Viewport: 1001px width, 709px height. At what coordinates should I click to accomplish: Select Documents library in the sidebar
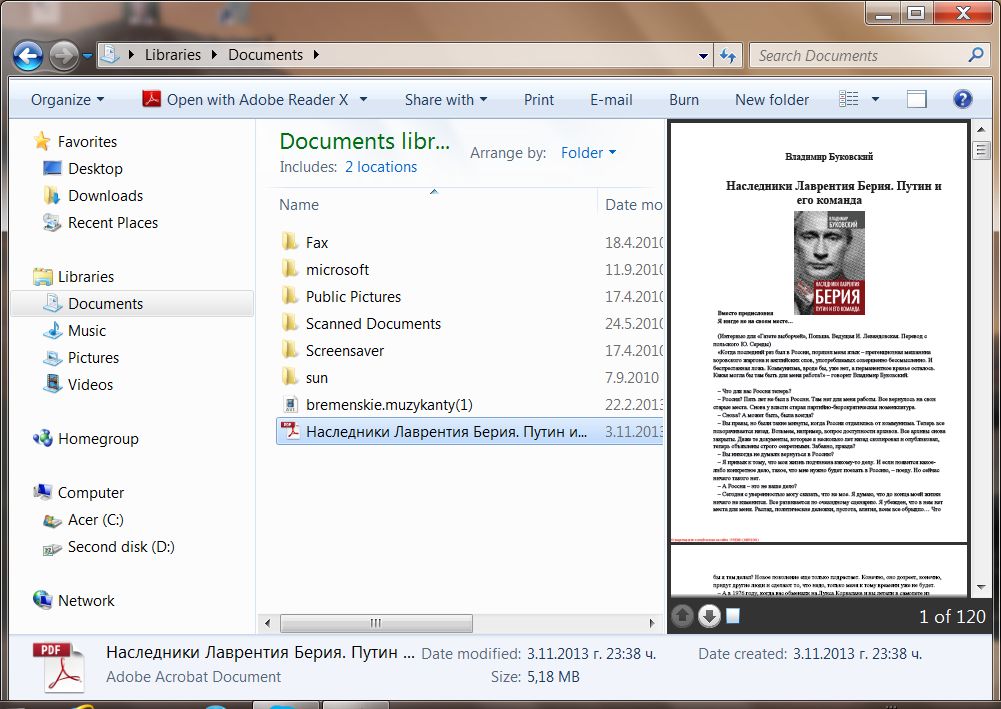click(132, 304)
